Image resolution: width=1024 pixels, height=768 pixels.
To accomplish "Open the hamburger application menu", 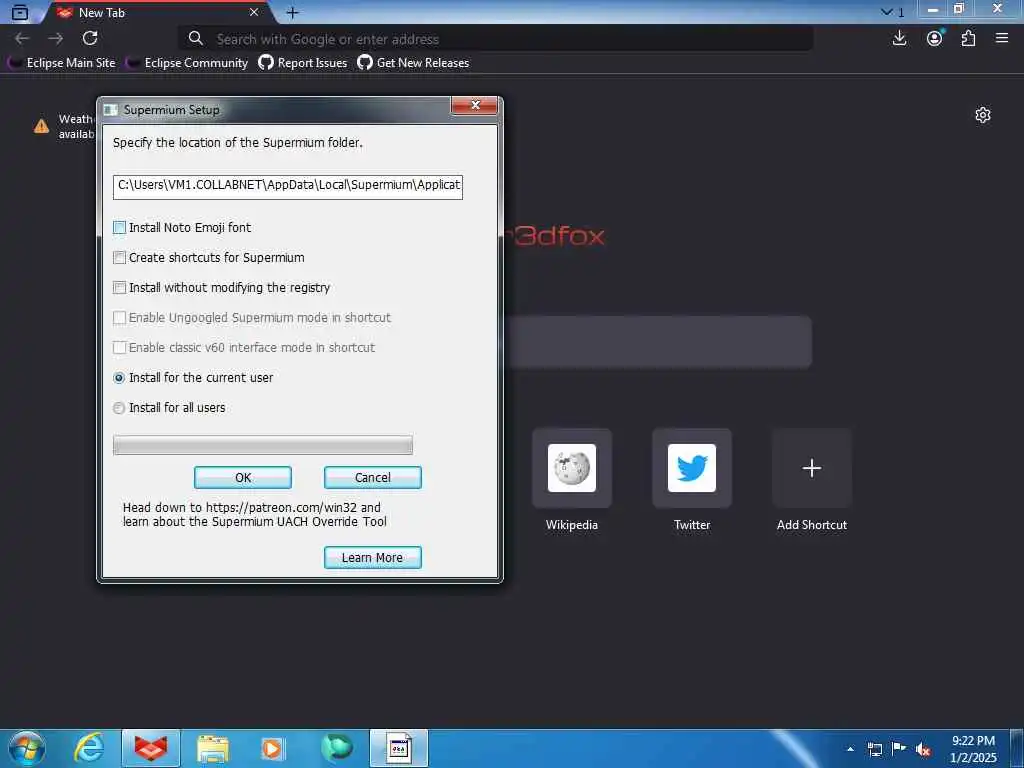I will pos(1002,39).
